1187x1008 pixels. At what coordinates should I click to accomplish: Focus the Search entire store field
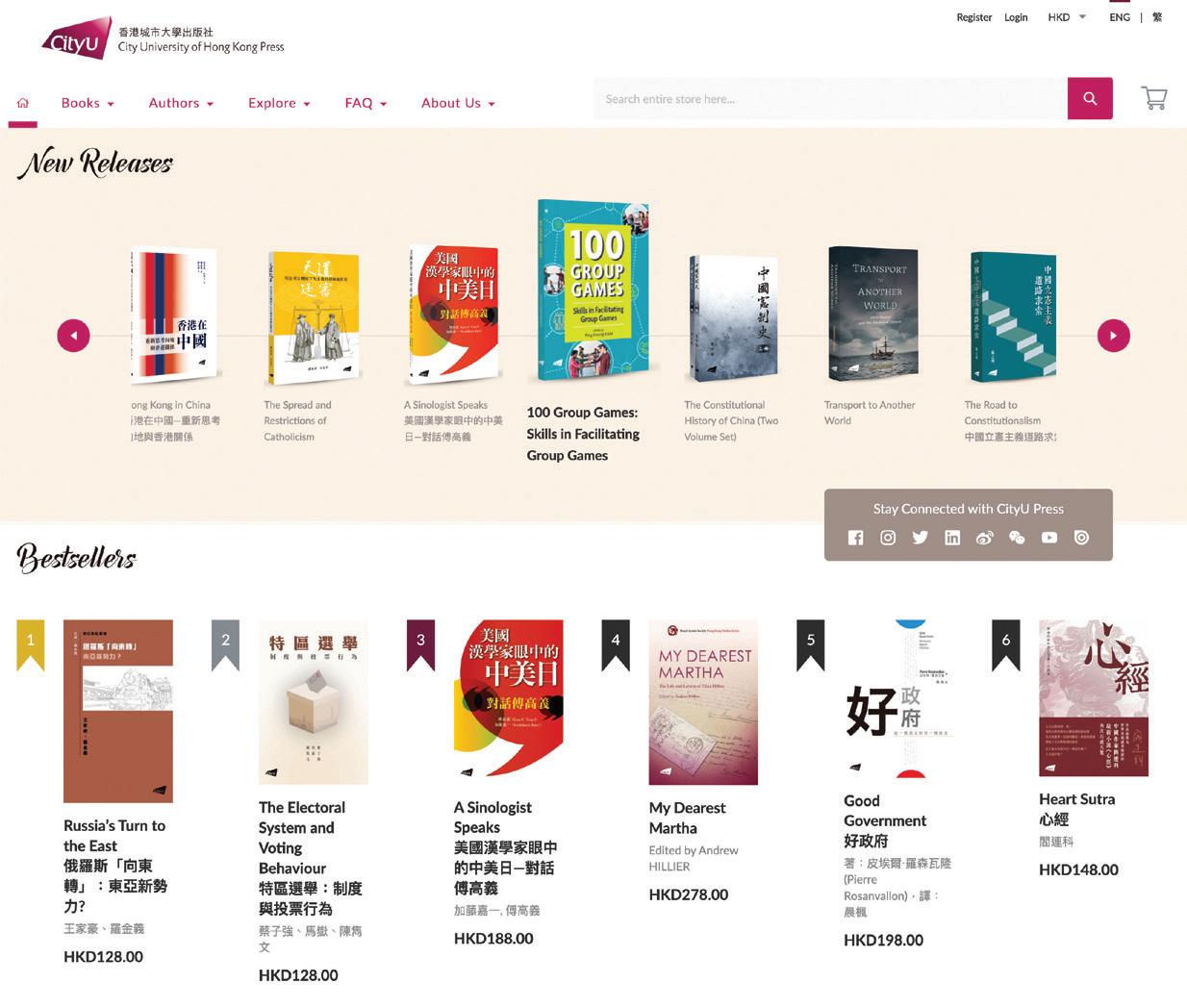tap(830, 98)
